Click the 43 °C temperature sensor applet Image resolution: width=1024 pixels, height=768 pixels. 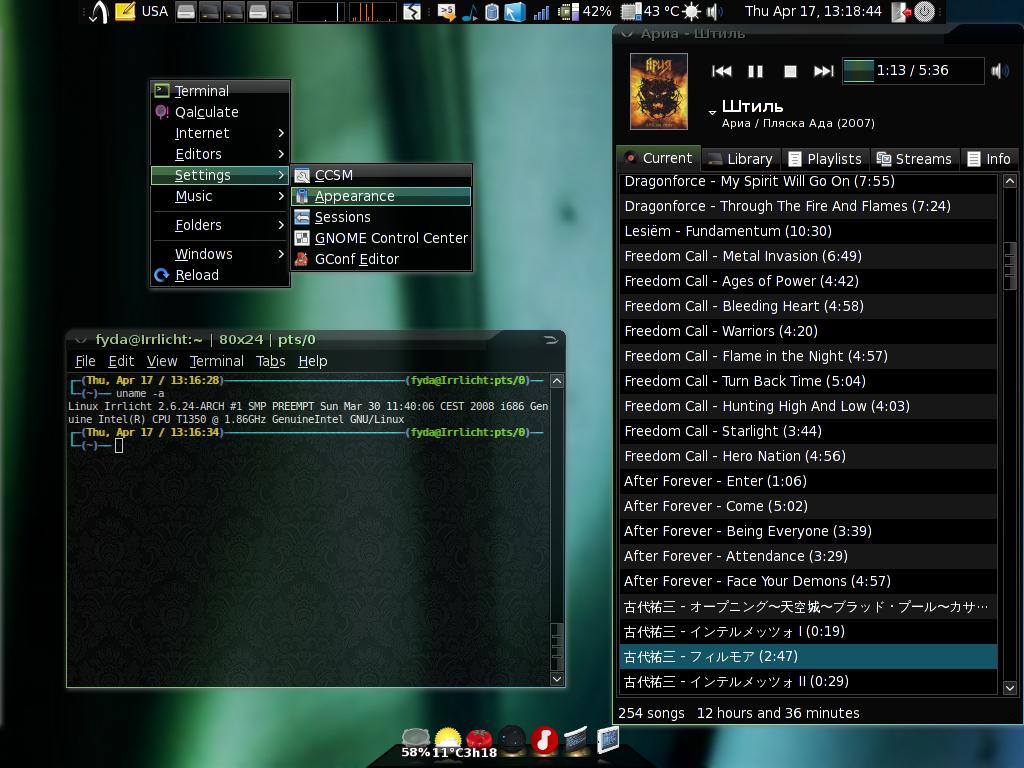(650, 12)
